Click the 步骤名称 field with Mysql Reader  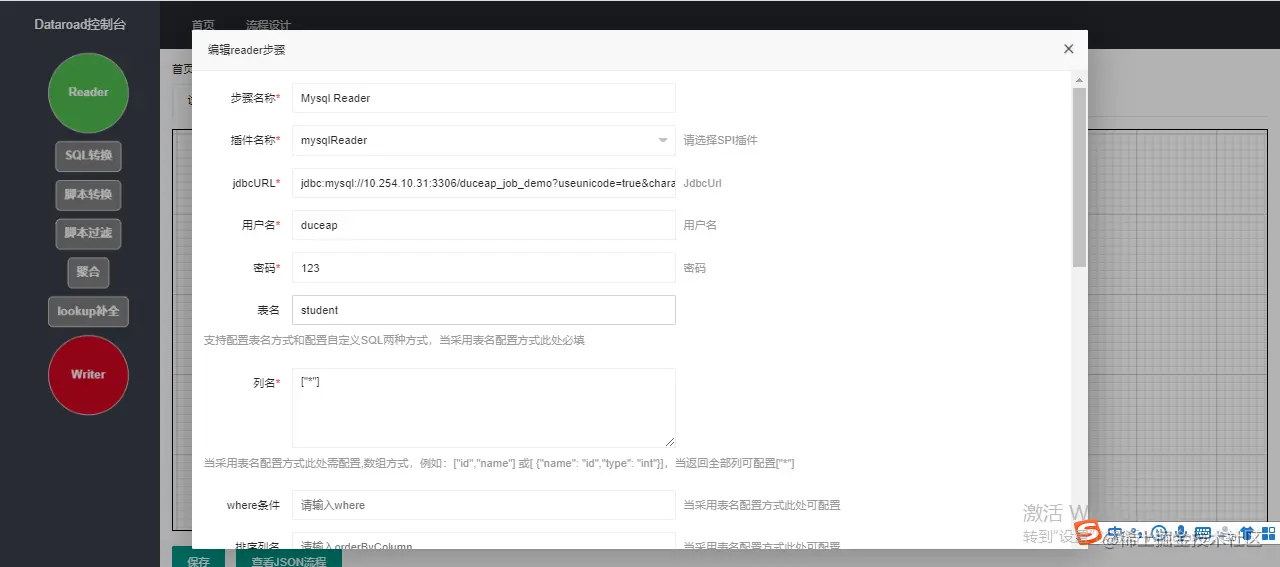[x=484, y=98]
